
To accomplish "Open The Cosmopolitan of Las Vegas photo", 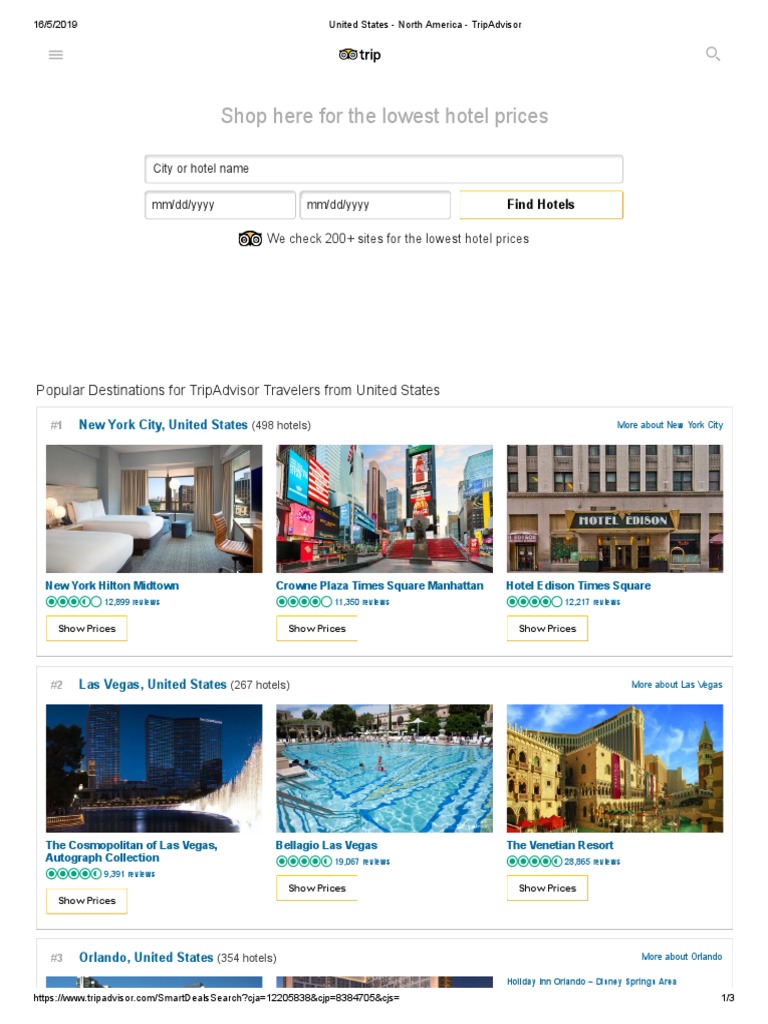I will 154,768.
